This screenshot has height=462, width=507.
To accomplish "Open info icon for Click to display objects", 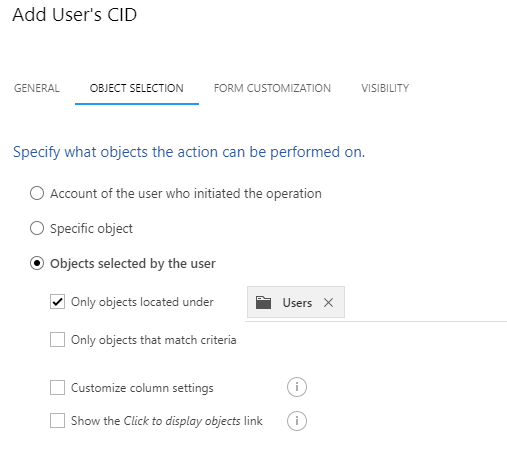I will click(297, 421).
